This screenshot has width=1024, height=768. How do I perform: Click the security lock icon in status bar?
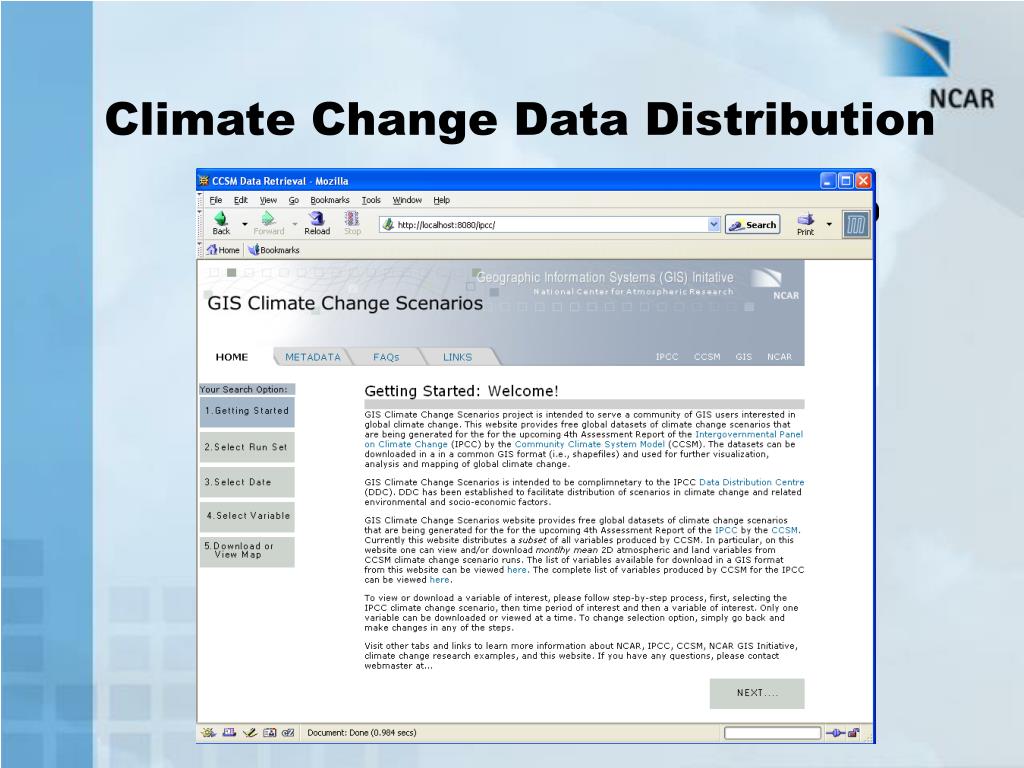point(854,733)
